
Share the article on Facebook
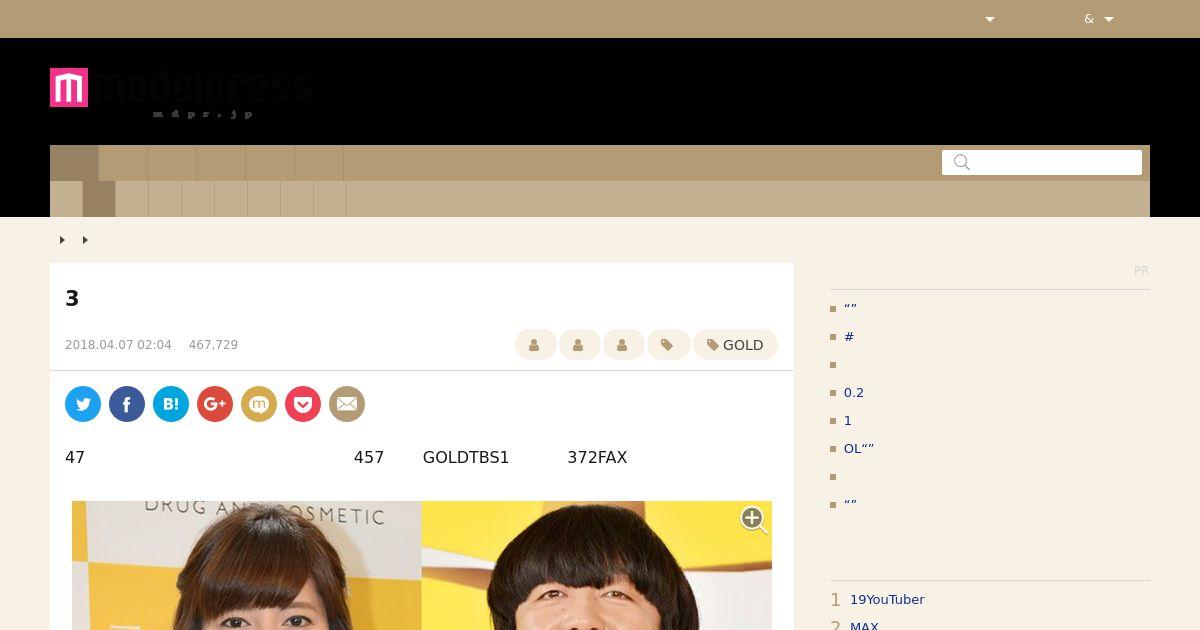pos(127,404)
